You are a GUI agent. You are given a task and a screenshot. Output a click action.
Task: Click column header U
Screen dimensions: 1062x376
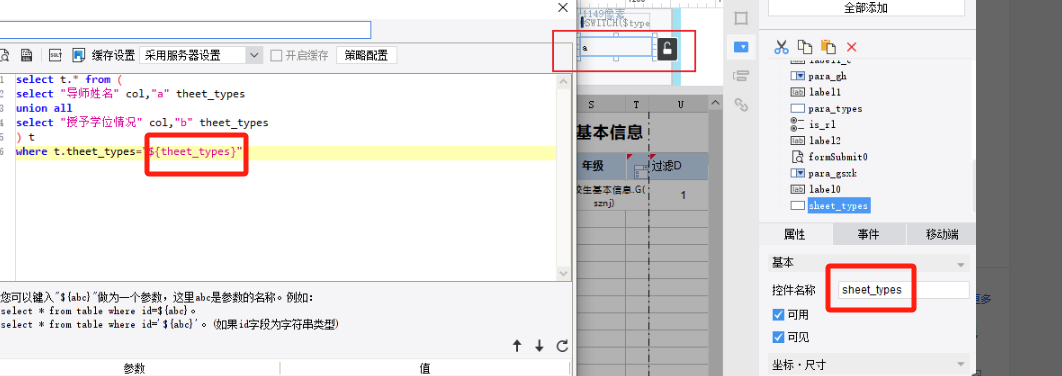click(x=680, y=104)
